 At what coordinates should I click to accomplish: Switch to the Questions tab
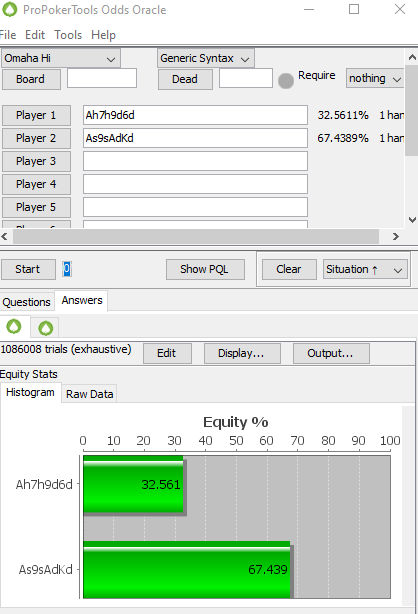(x=27, y=302)
